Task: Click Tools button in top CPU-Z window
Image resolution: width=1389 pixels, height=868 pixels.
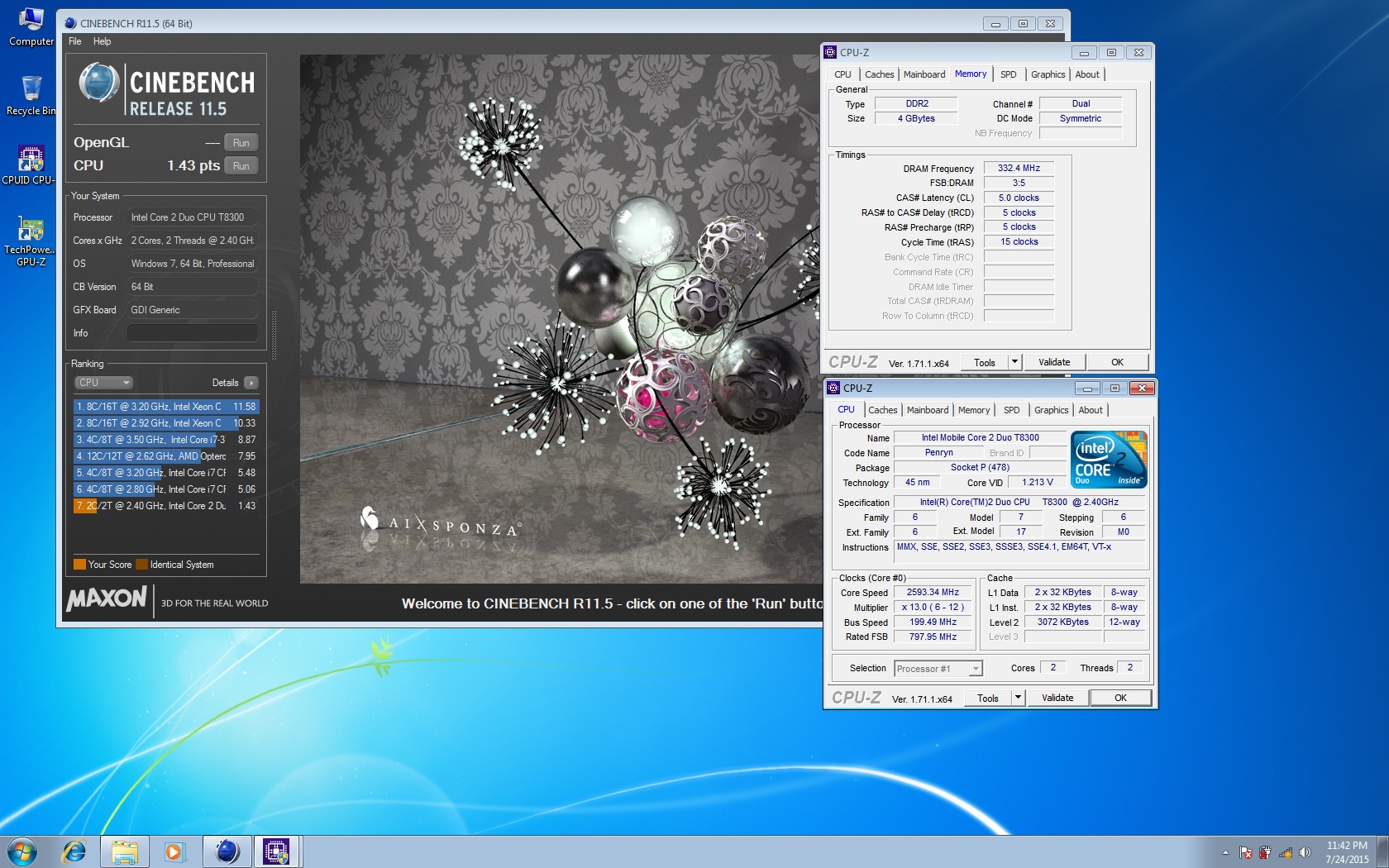Action: click(985, 362)
